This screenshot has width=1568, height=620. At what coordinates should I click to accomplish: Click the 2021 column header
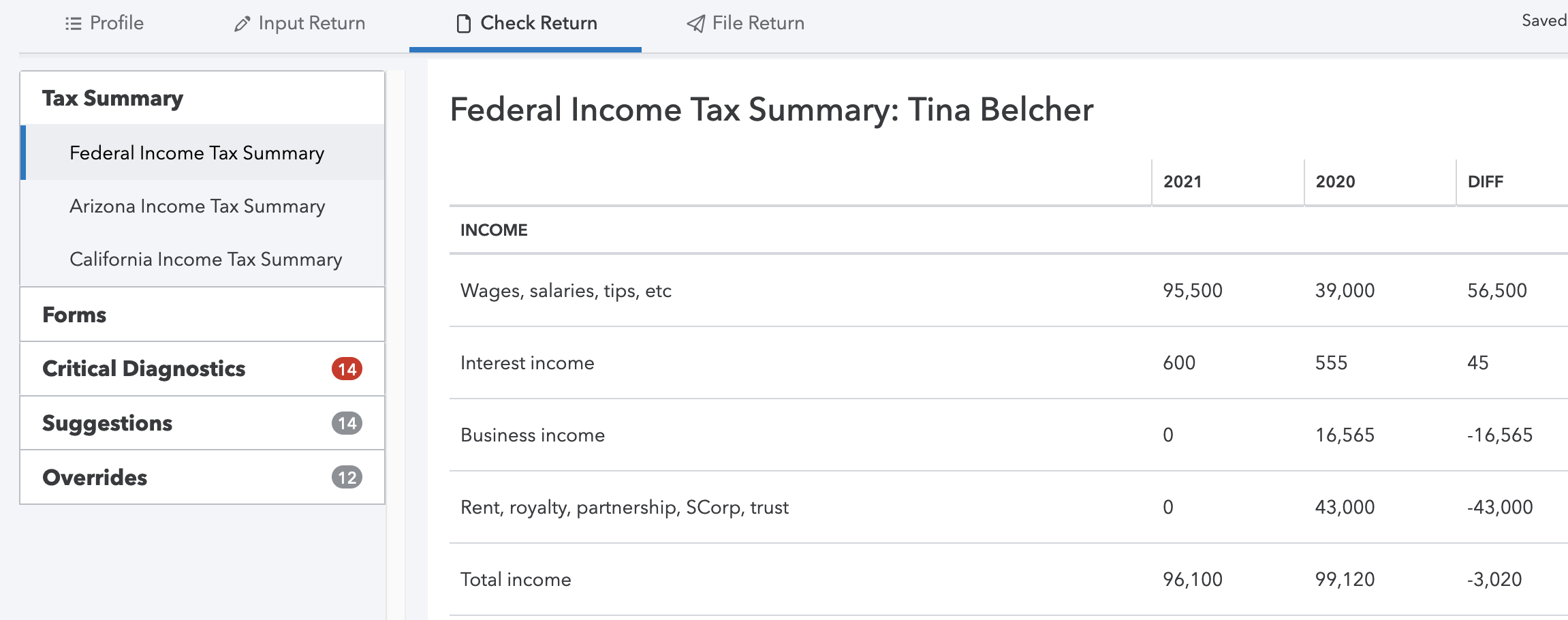pos(1181,181)
